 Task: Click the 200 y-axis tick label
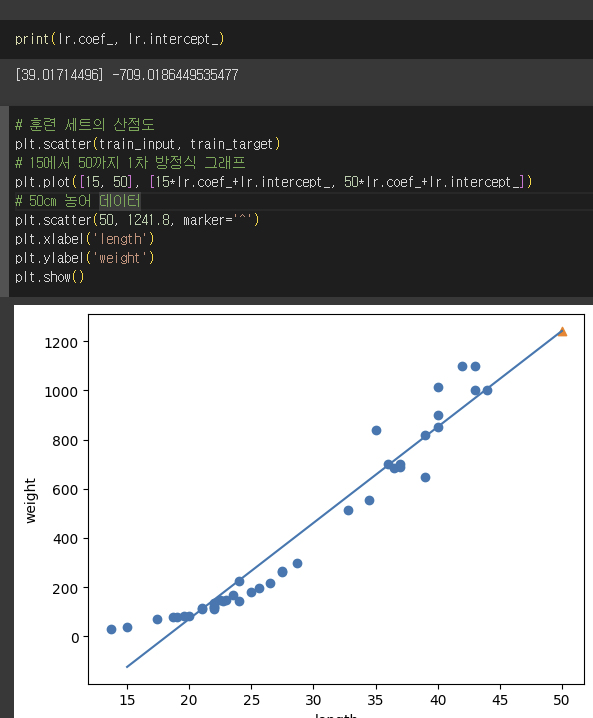pos(65,588)
